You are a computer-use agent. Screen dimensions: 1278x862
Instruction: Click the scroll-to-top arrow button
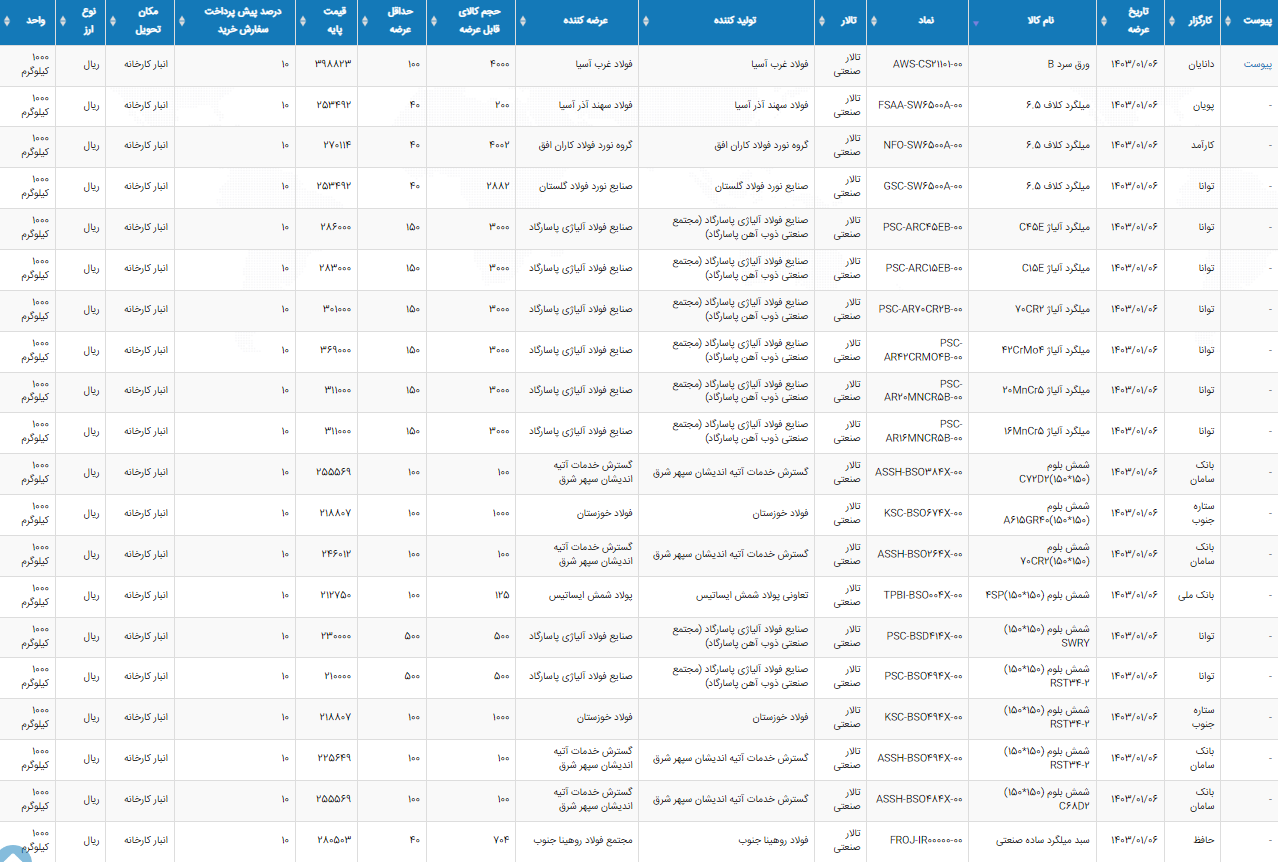tap(15, 854)
